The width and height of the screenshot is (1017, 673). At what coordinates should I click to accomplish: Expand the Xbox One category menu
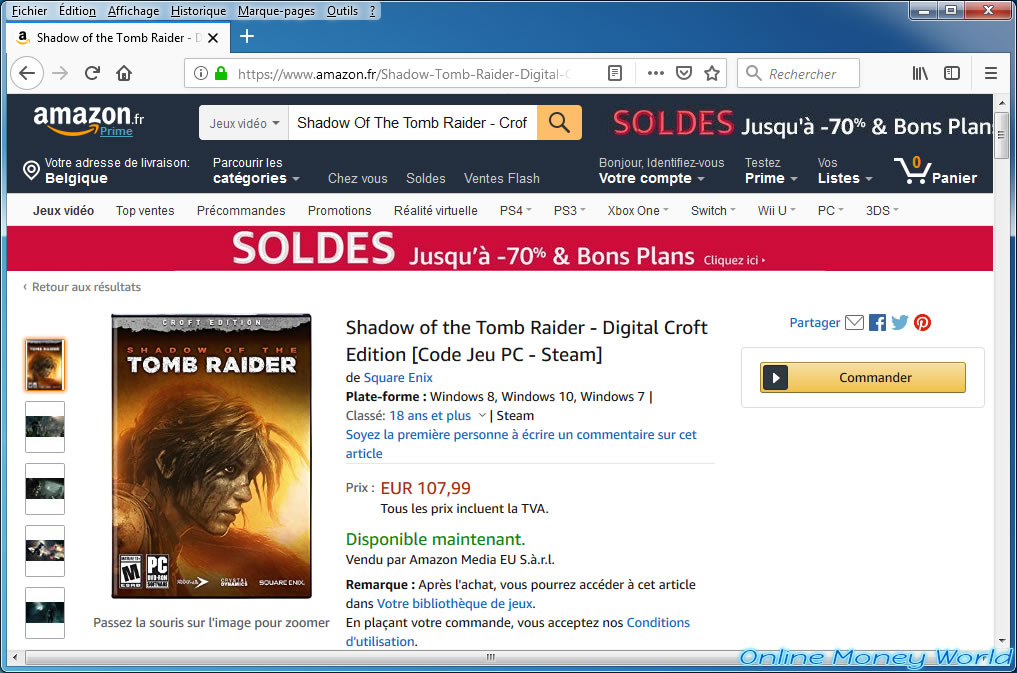pos(638,211)
